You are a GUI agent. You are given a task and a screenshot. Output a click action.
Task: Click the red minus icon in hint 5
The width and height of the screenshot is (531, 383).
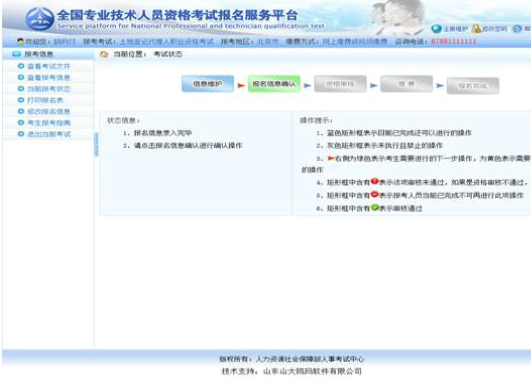click(x=374, y=194)
